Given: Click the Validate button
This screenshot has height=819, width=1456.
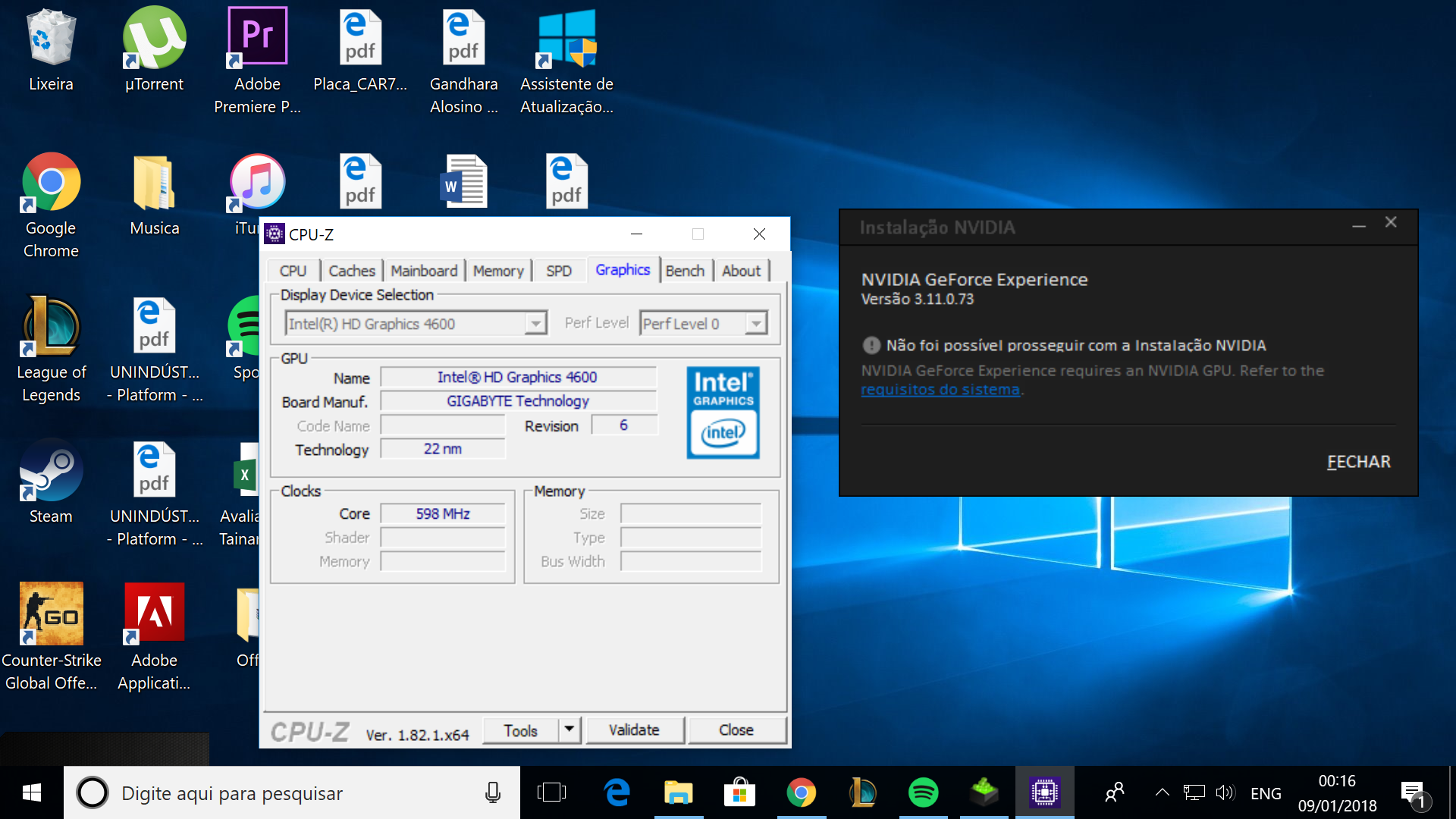Looking at the screenshot, I should pos(634,730).
